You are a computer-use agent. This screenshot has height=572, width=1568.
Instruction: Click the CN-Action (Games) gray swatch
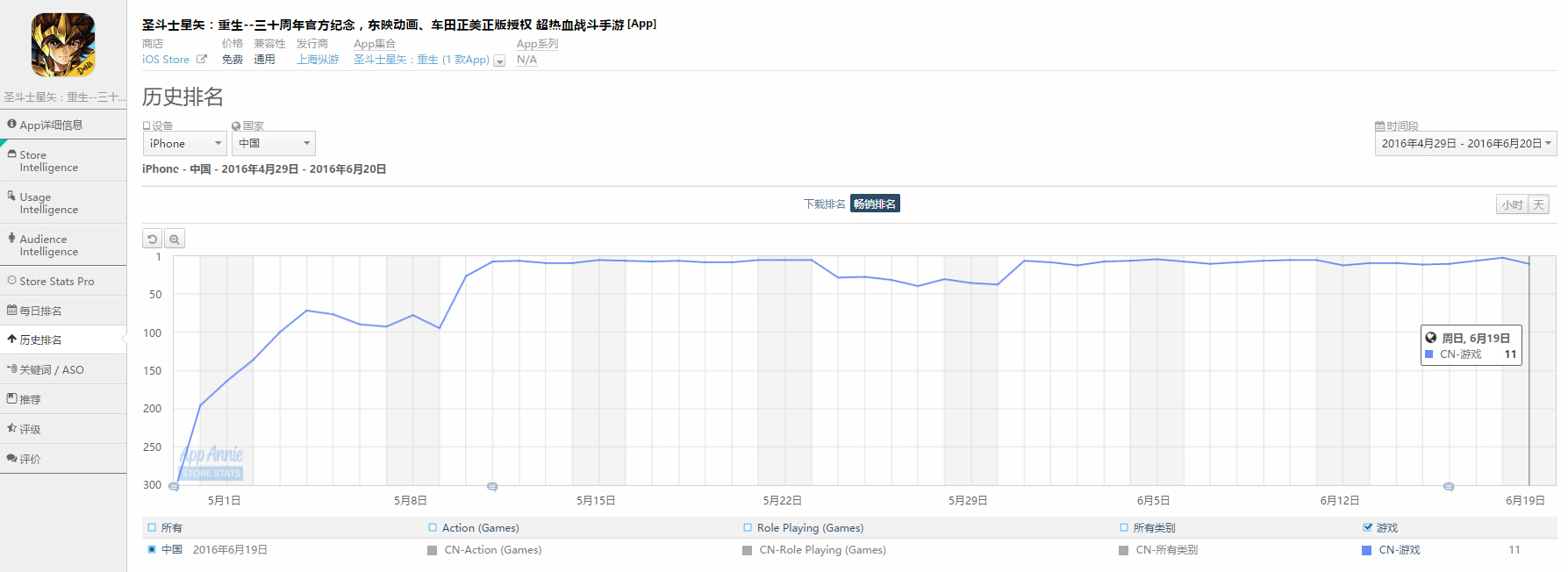tap(433, 550)
